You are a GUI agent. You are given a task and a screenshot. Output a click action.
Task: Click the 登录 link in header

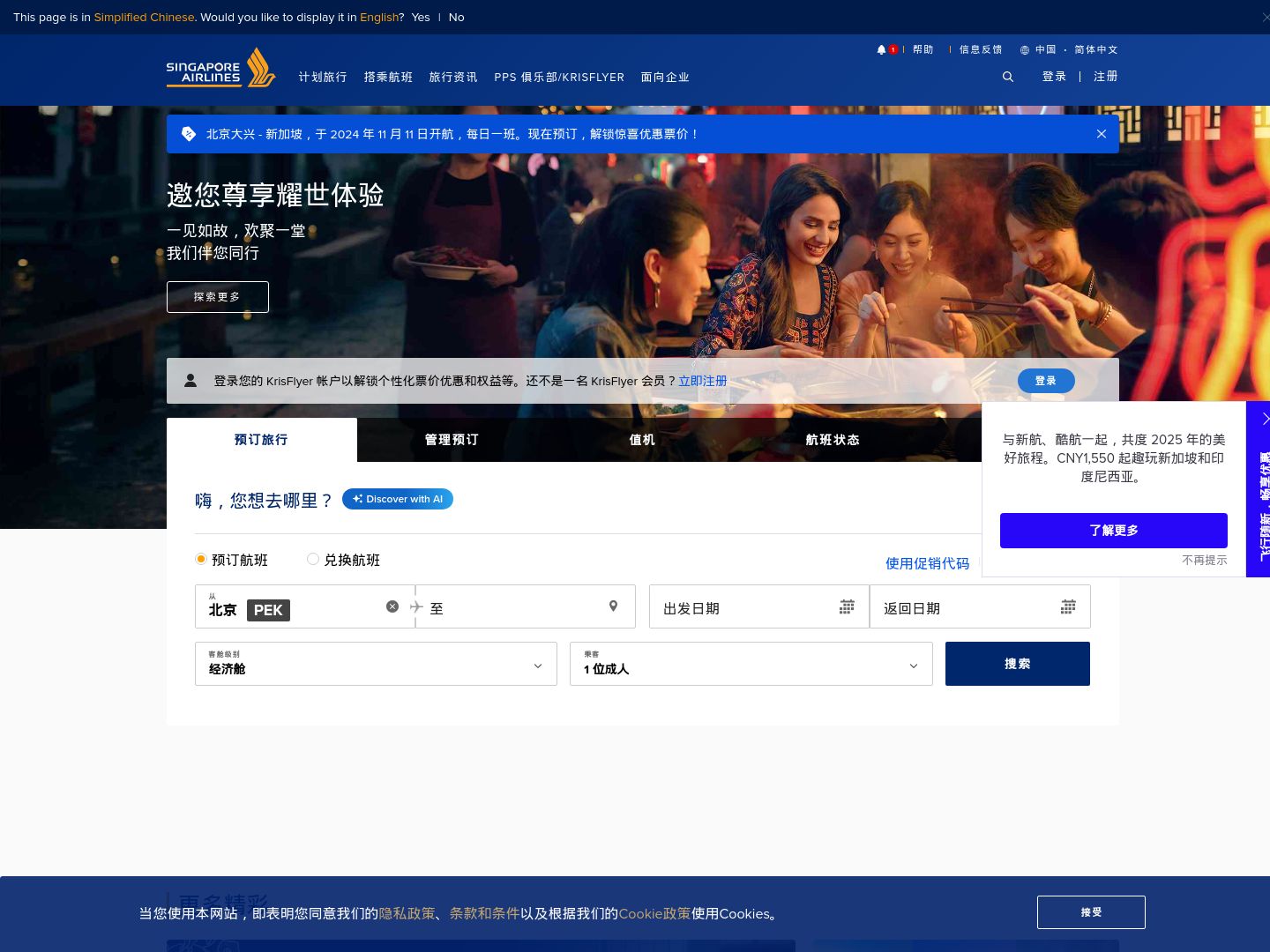click(1054, 77)
